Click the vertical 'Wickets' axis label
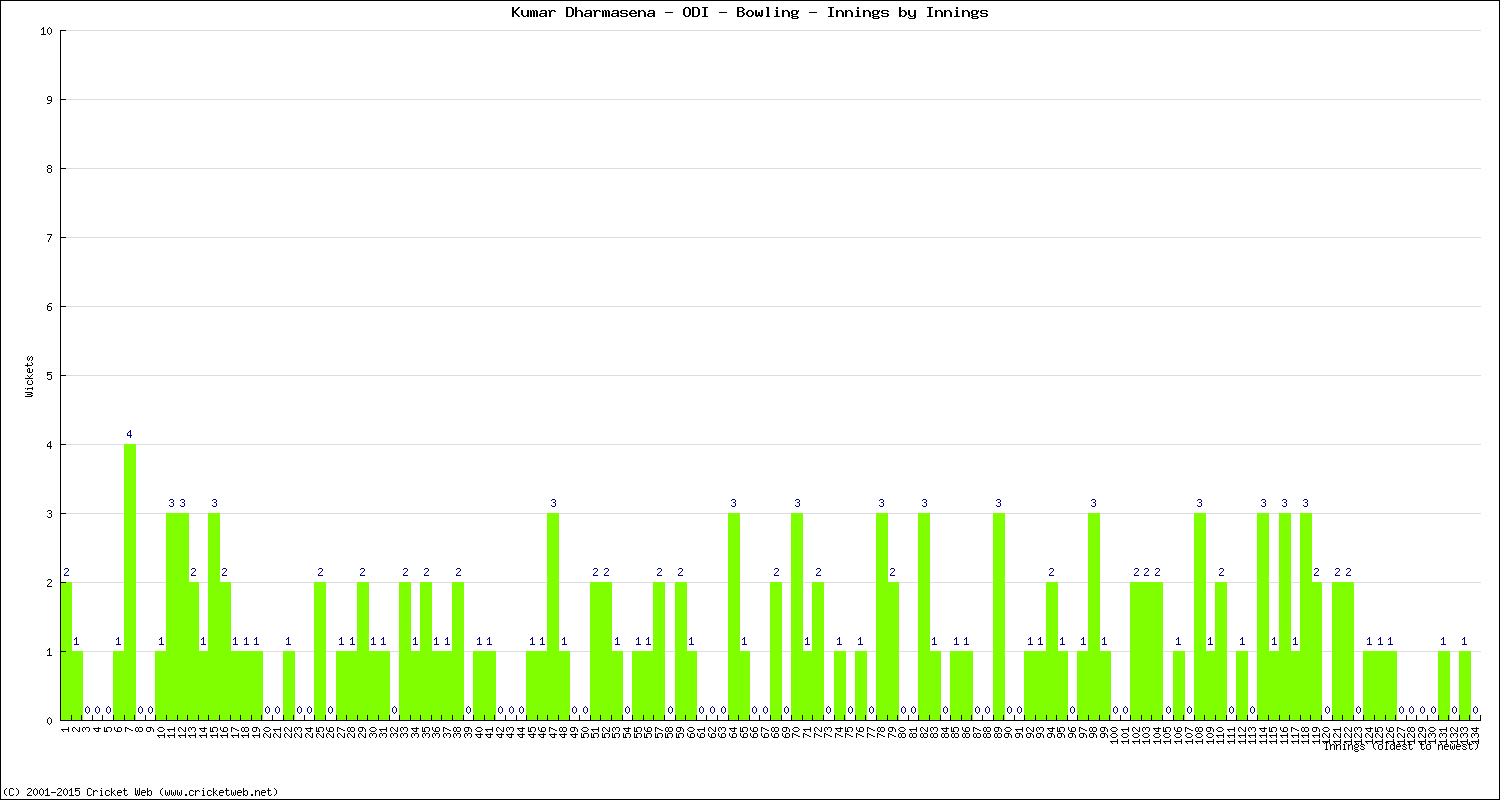The height and width of the screenshot is (800, 1500). [x=30, y=376]
